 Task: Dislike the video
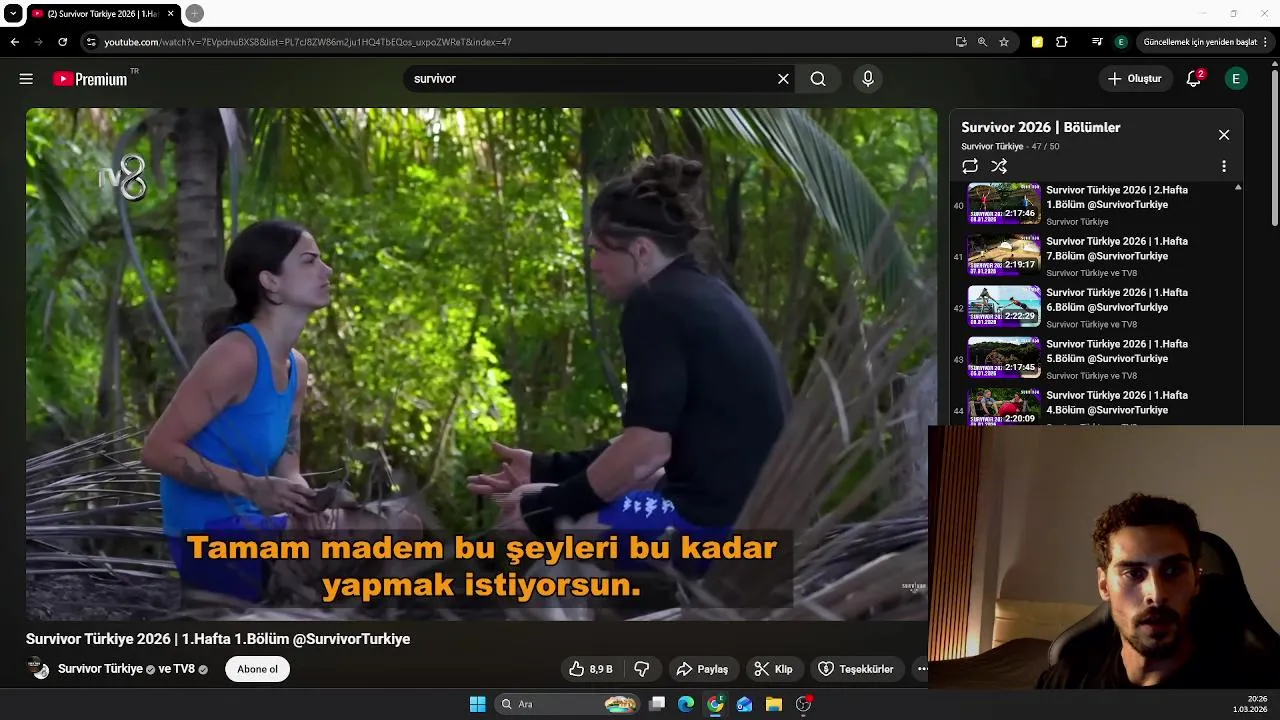pyautogui.click(x=642, y=669)
